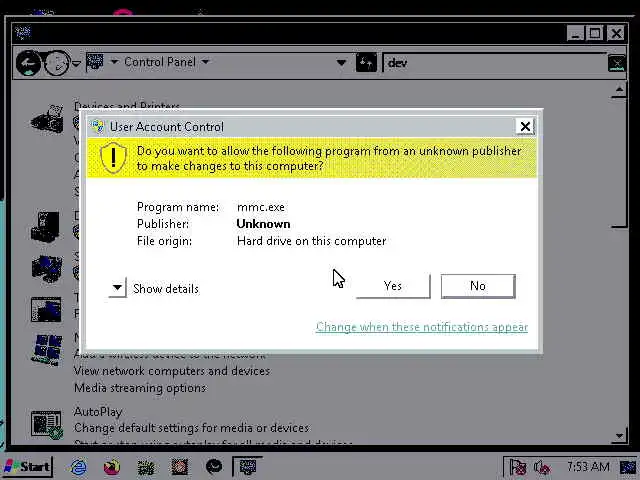This screenshot has width=640, height=480.
Task: Expand Show details arrow in UAC dialog
Action: click(118, 288)
